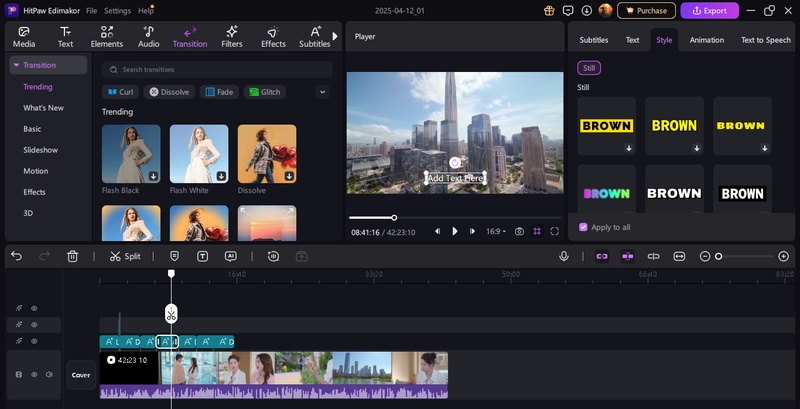Viewport: 800px width, 409px height.
Task: Download the Flash Black transition
Action: (153, 176)
